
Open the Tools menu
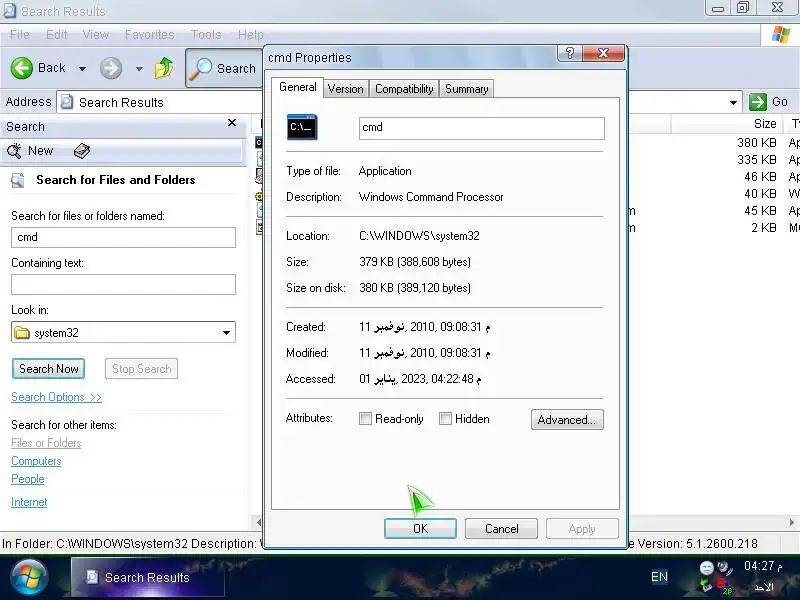point(206,35)
